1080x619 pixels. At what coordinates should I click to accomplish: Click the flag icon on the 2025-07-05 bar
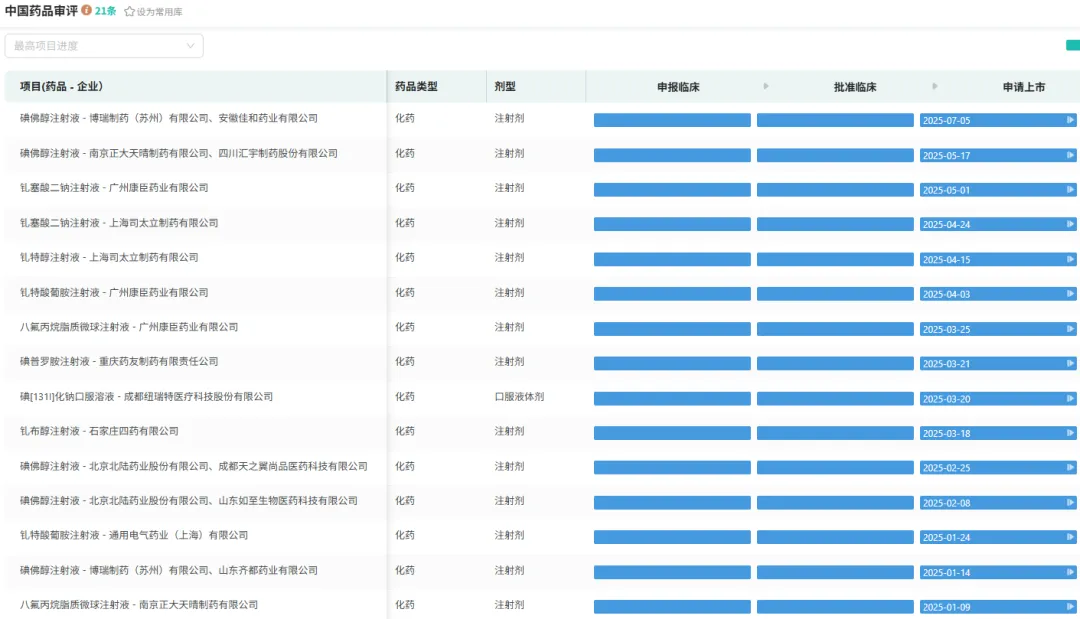[1070, 120]
